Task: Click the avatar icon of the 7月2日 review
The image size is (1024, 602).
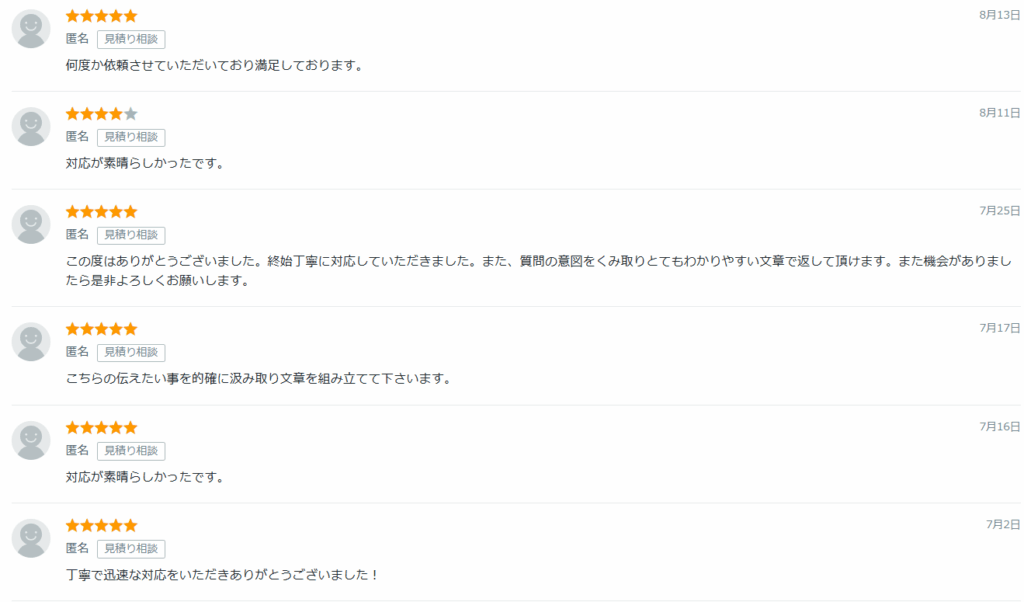Action: coord(31,538)
